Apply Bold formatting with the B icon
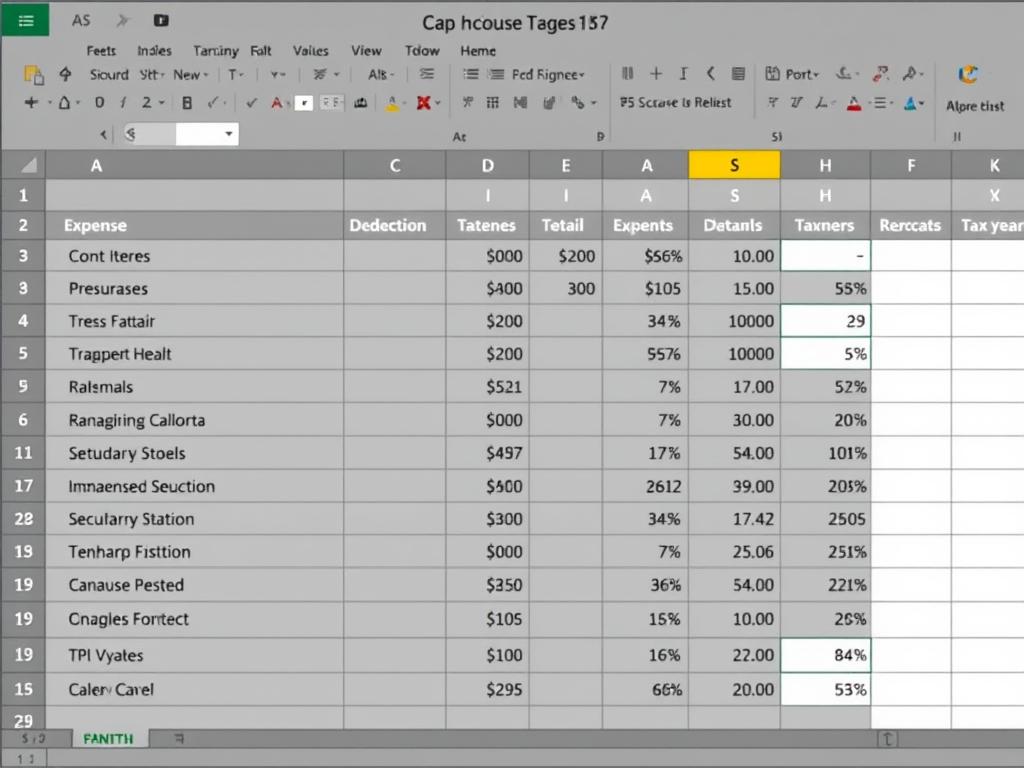The height and width of the screenshot is (768, 1024). coord(188,103)
